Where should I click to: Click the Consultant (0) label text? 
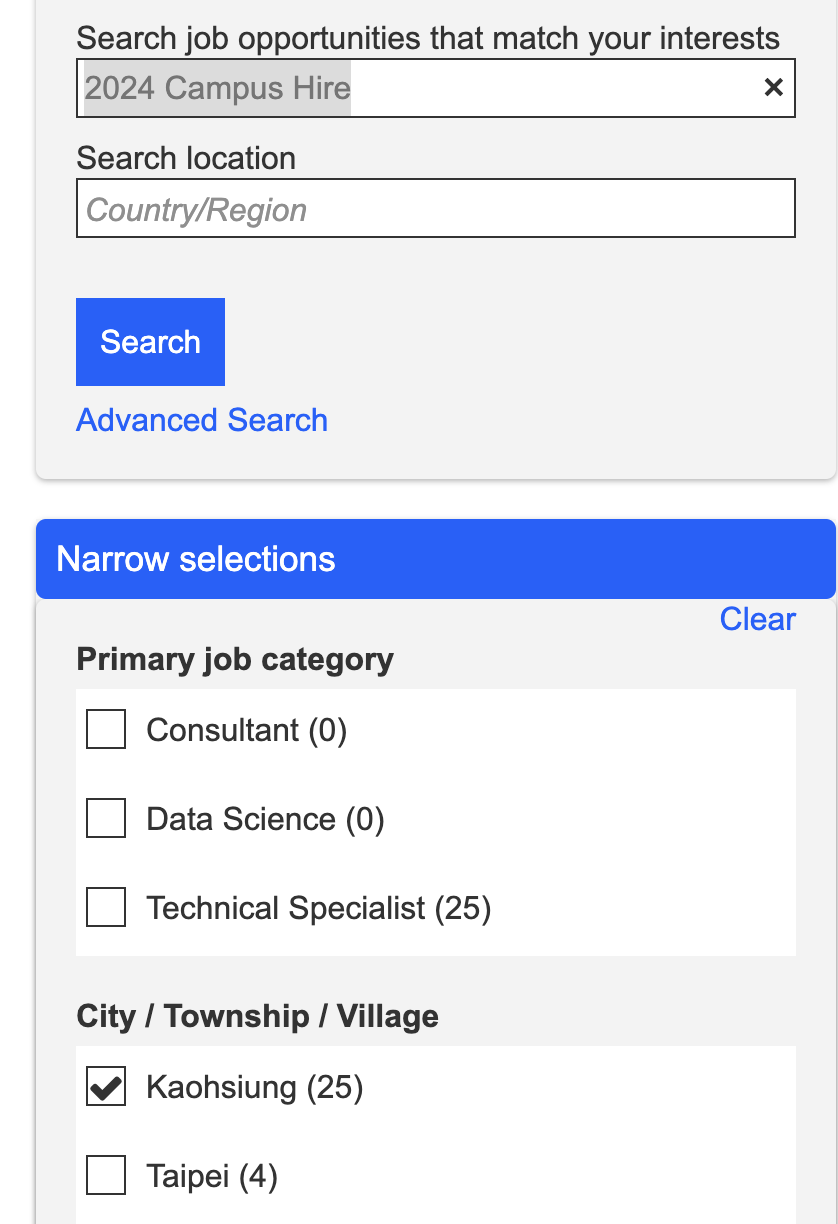click(x=246, y=730)
